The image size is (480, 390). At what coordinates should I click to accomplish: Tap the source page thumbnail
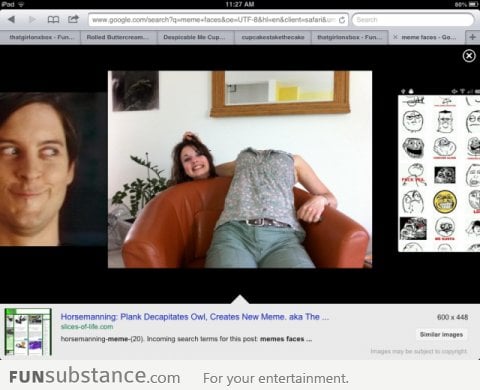[28, 332]
